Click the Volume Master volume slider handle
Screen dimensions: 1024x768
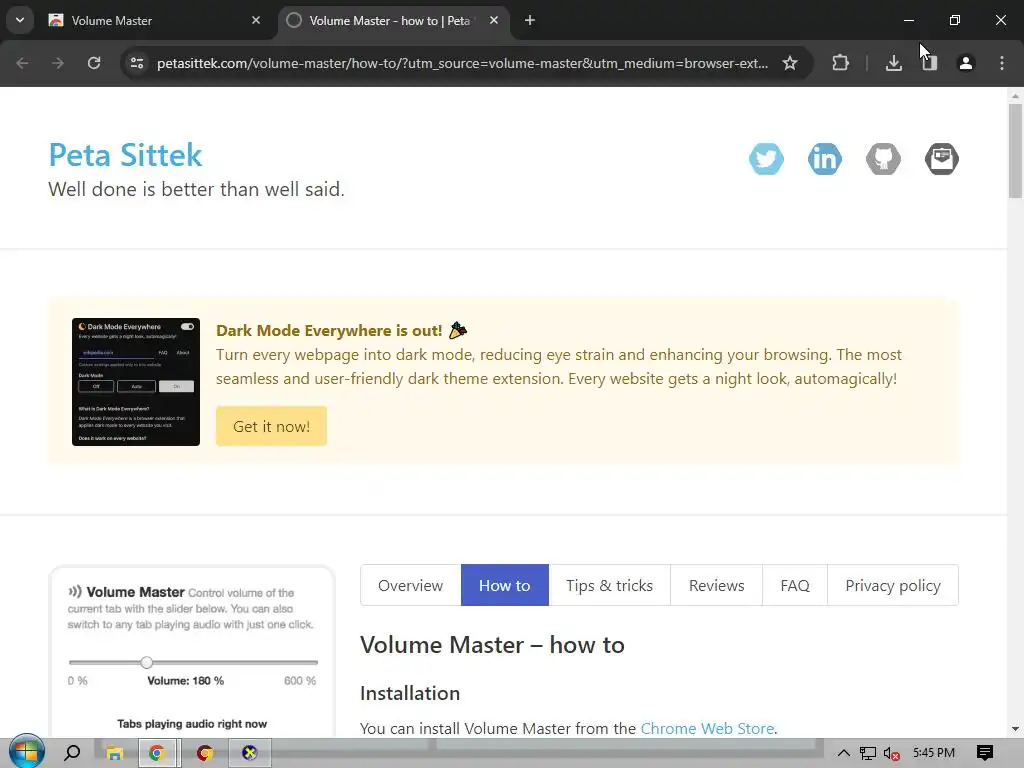pyautogui.click(x=146, y=662)
